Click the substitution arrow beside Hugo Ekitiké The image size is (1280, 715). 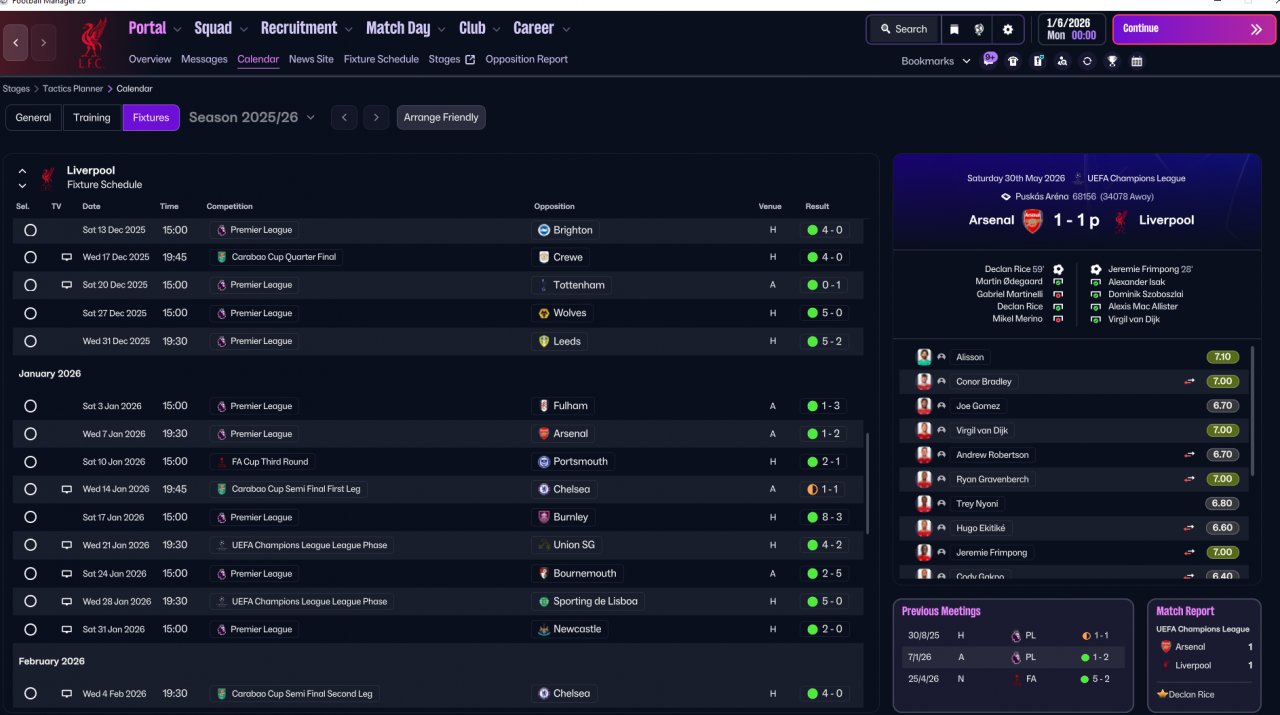point(1190,527)
